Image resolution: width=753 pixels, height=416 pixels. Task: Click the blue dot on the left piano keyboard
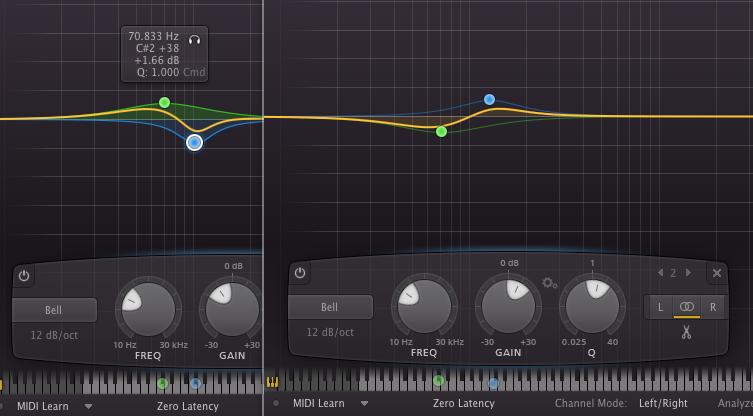click(195, 383)
